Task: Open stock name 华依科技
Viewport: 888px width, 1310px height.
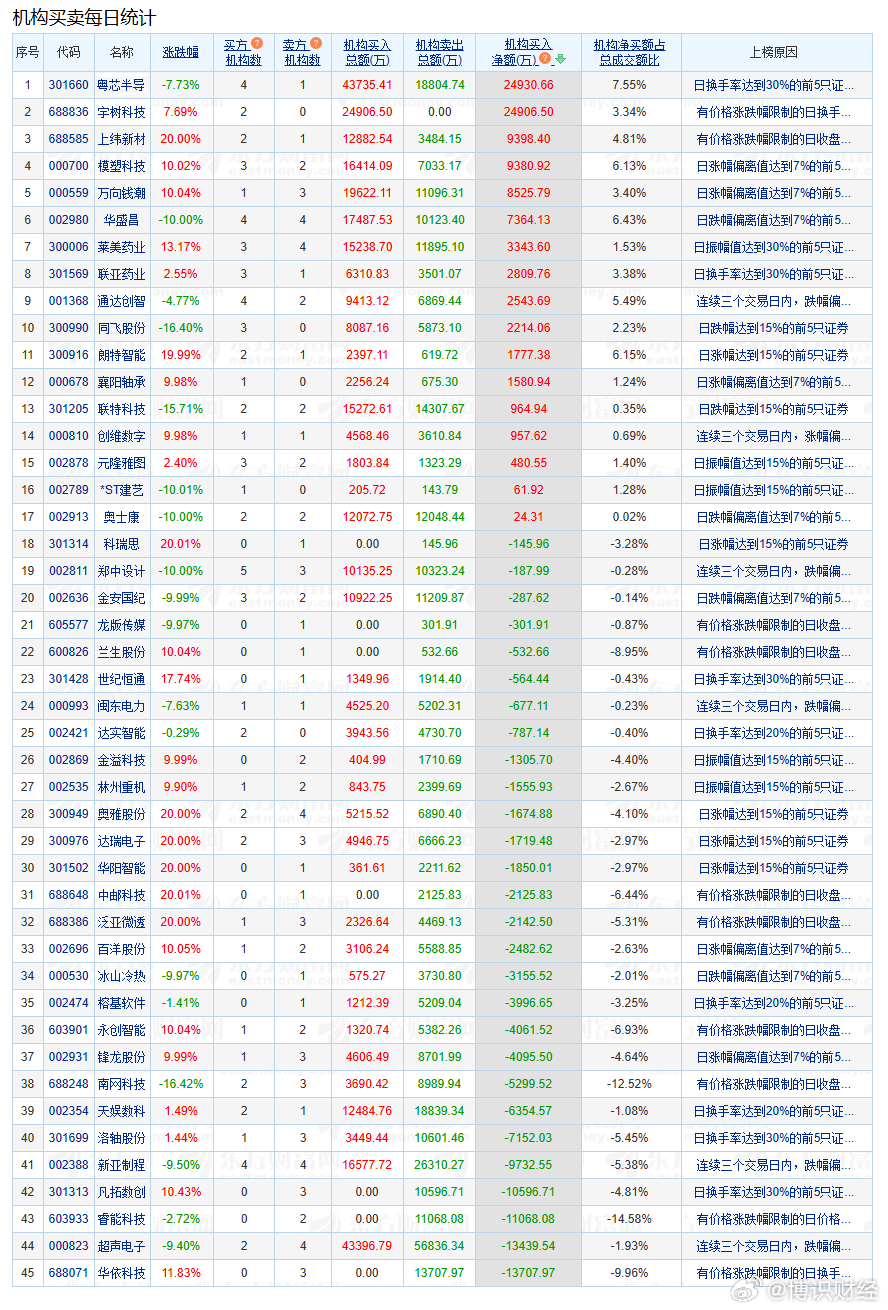Action: click(121, 1273)
